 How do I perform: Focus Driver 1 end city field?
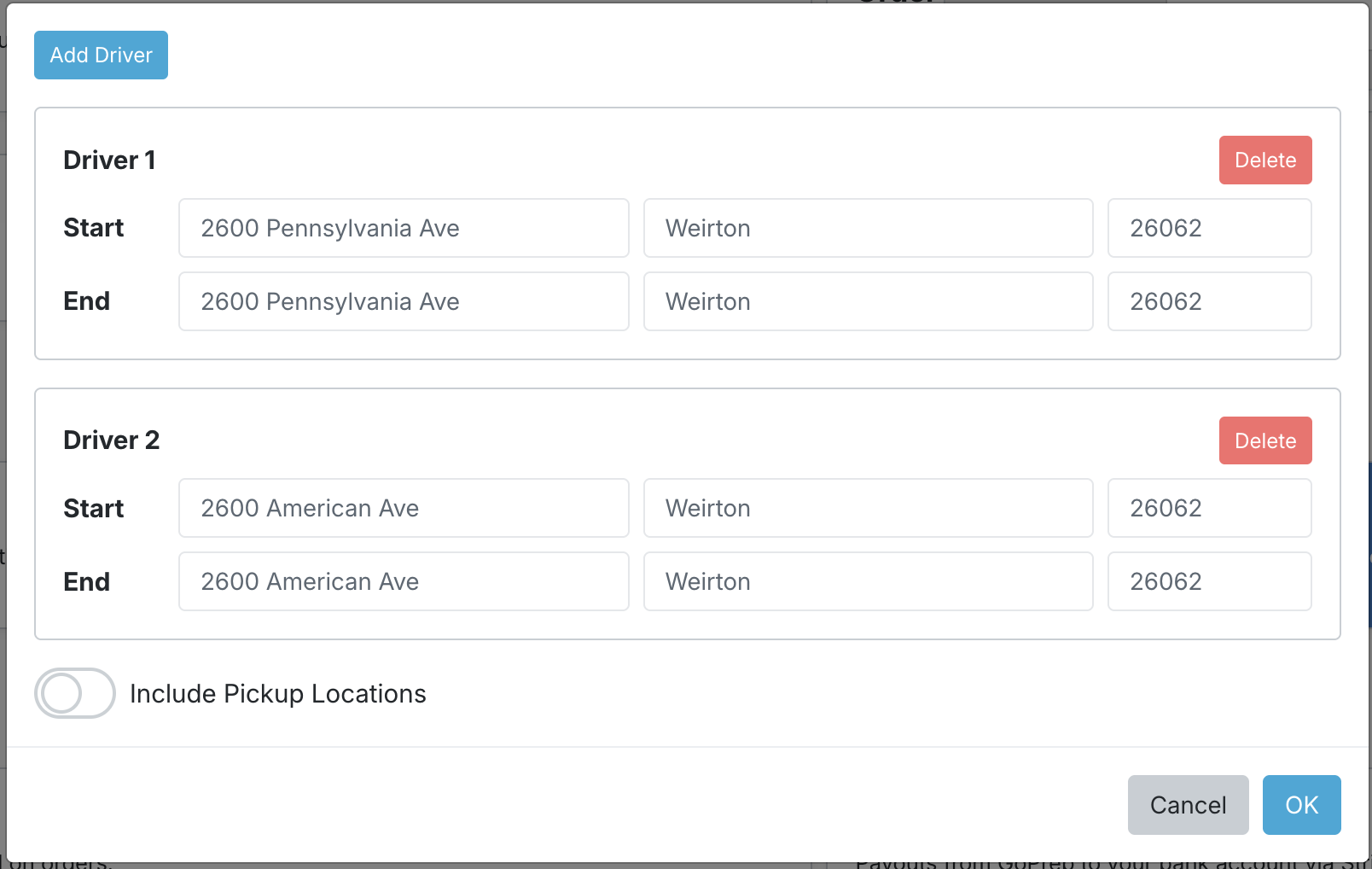(868, 301)
